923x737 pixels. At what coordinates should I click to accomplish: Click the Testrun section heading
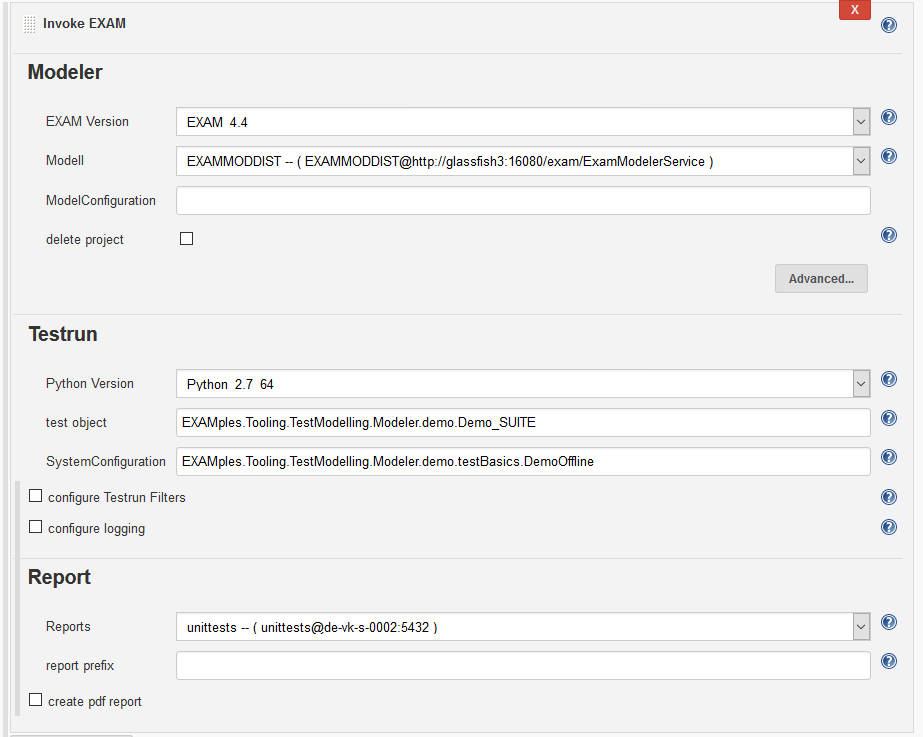(63, 334)
